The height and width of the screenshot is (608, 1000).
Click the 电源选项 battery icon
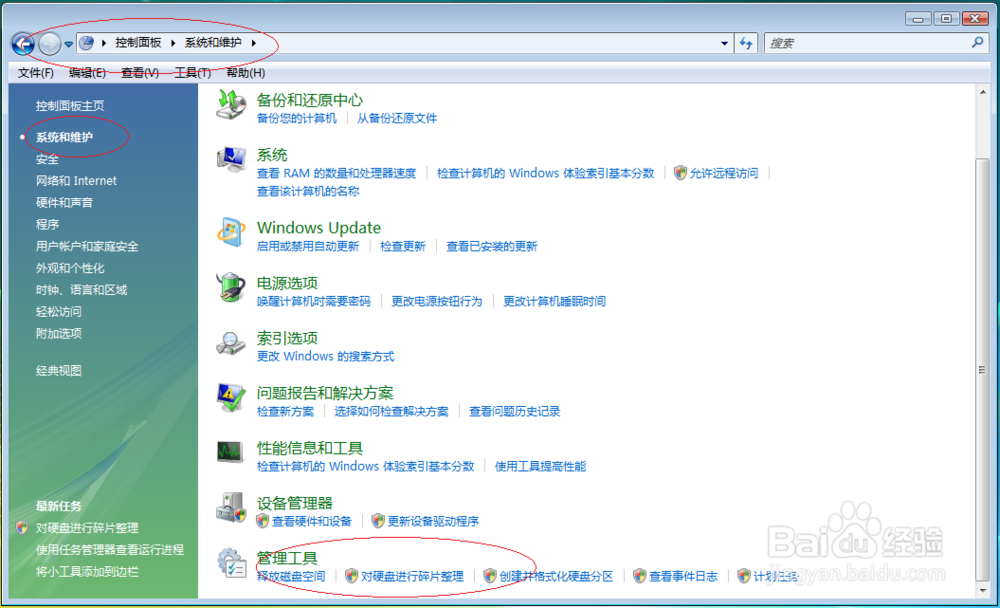click(231, 287)
